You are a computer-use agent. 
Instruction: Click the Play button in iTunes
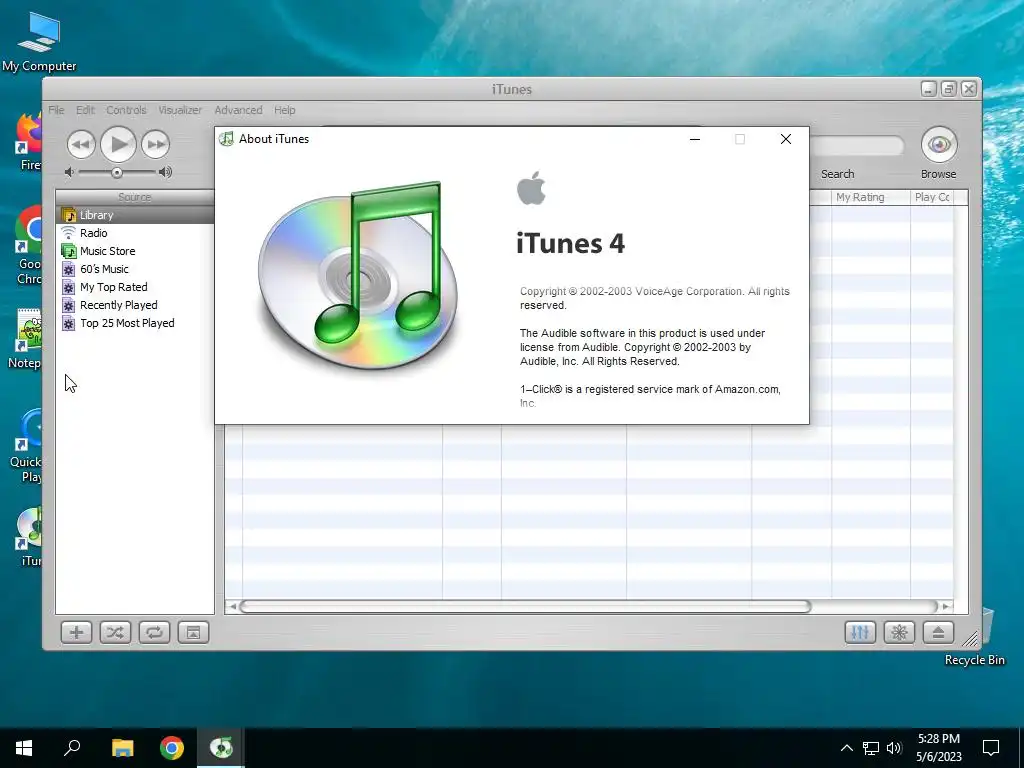(118, 144)
